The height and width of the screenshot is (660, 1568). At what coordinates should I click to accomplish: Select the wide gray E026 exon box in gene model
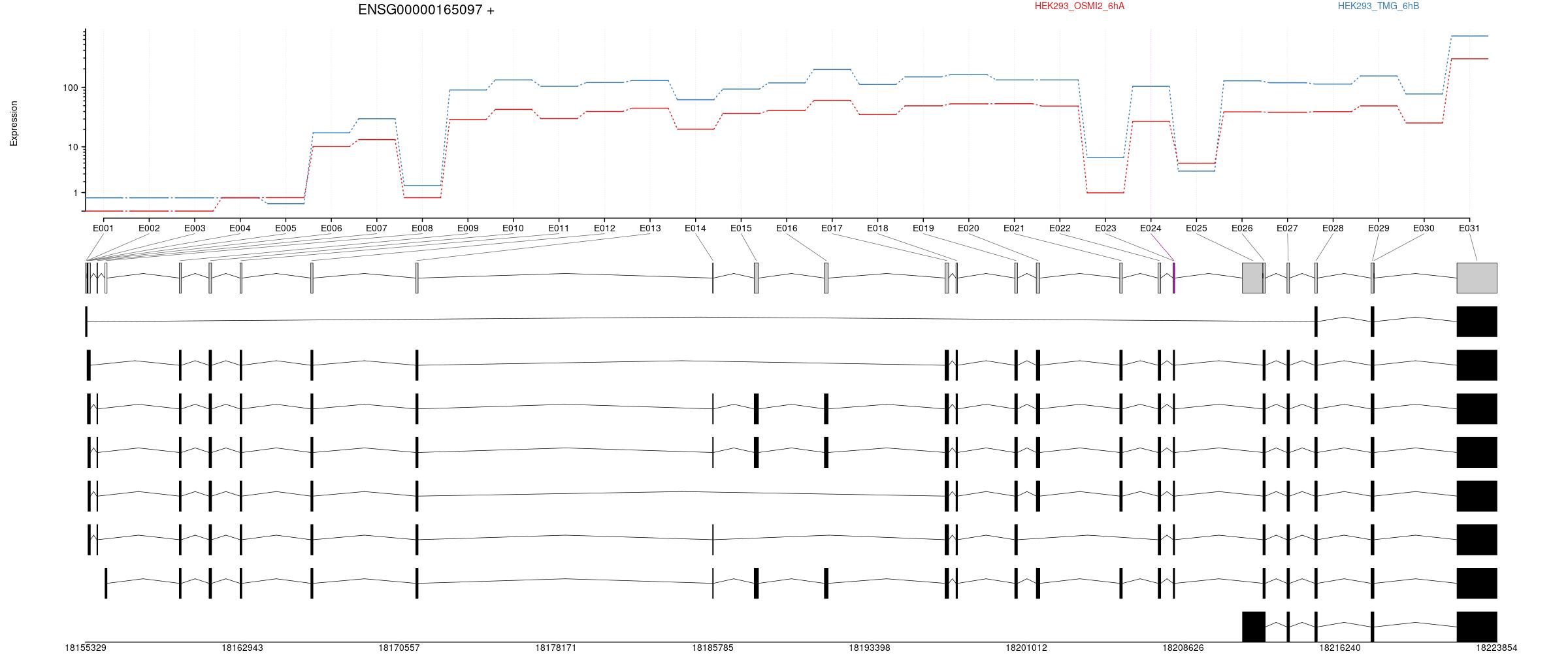coord(1252,278)
